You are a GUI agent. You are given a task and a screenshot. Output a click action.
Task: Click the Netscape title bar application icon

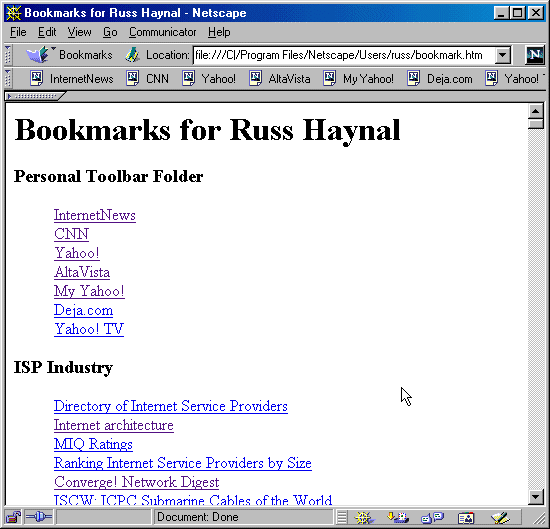[x=13, y=13]
